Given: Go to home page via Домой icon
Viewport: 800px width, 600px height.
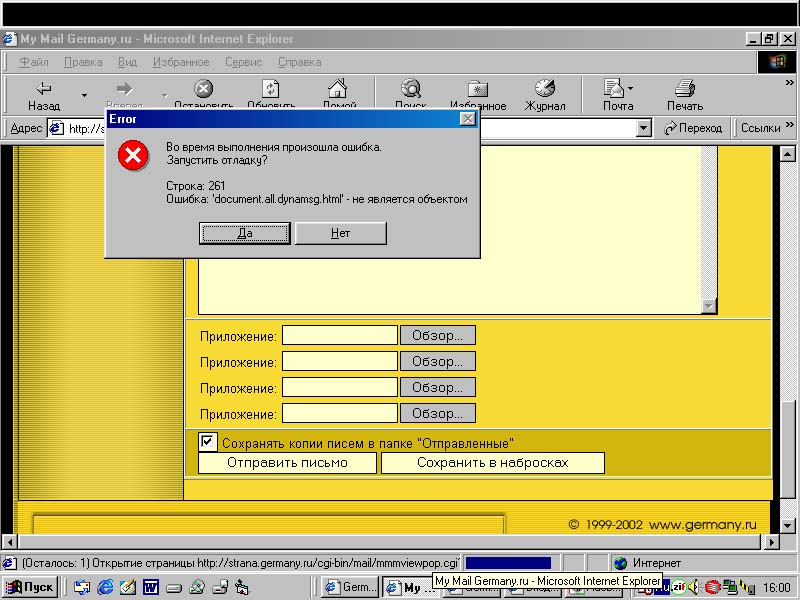Looking at the screenshot, I should click(x=338, y=89).
